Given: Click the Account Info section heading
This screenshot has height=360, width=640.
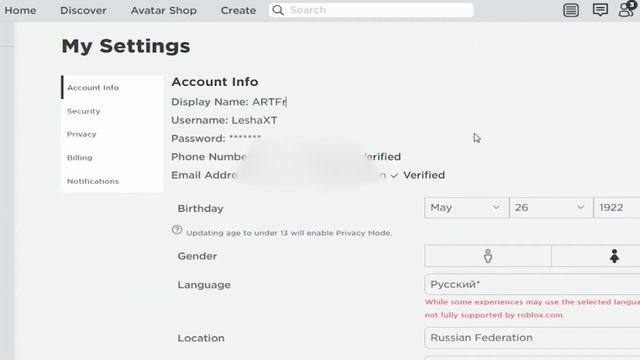Looking at the screenshot, I should coord(215,82).
